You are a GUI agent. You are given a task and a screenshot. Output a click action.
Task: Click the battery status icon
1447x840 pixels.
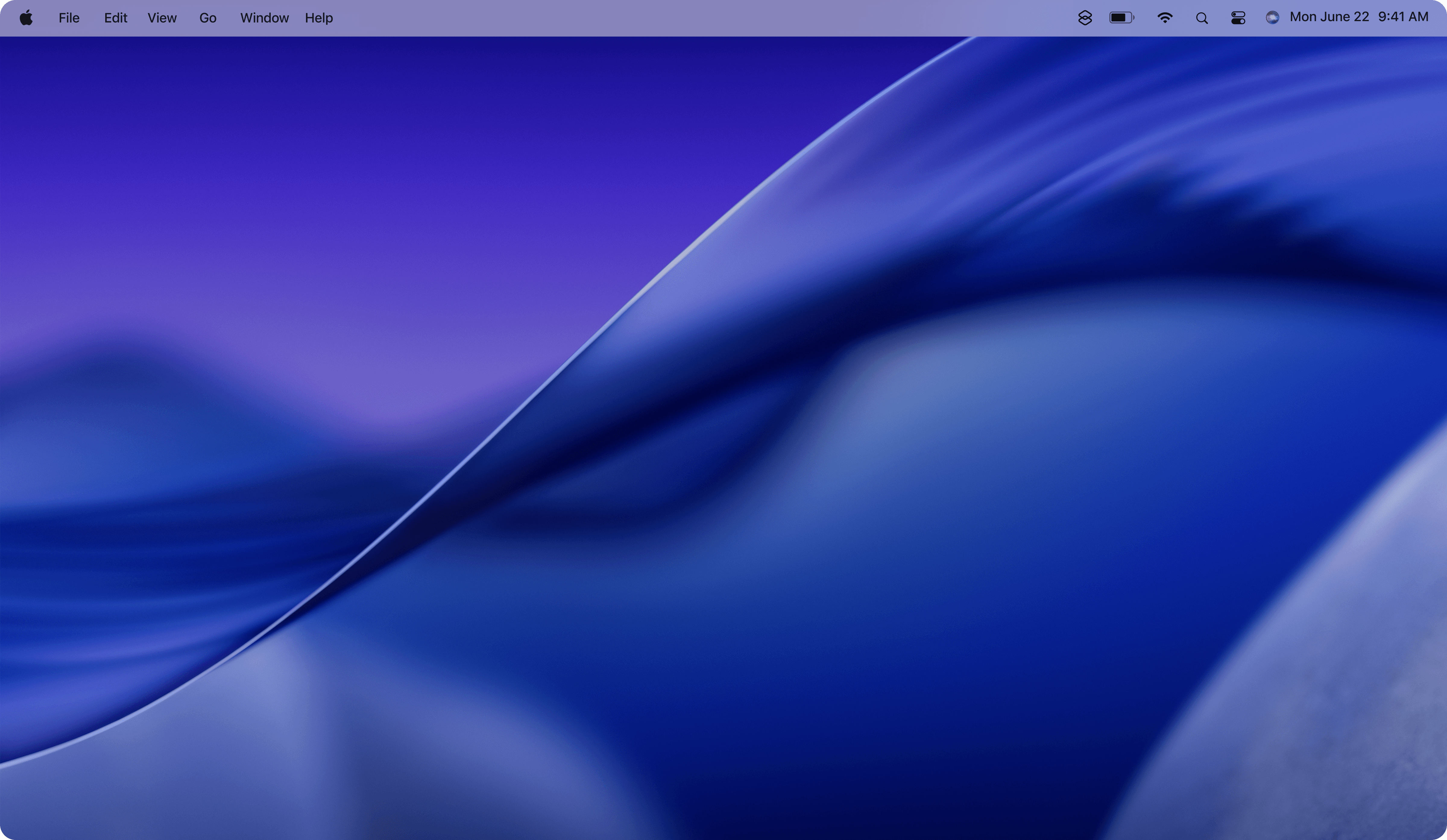click(1121, 18)
